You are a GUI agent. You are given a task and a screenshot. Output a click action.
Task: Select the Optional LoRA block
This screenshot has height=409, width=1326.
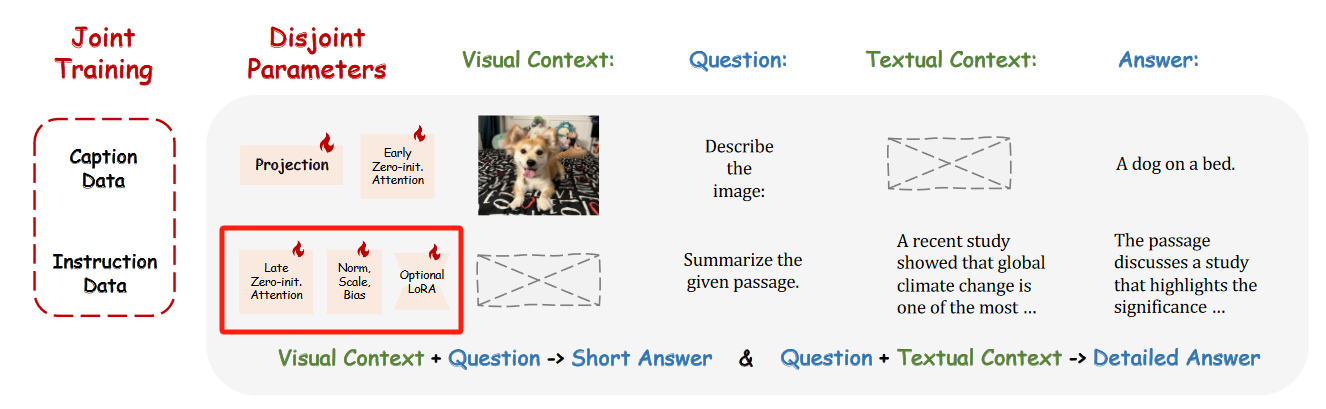pyautogui.click(x=421, y=283)
